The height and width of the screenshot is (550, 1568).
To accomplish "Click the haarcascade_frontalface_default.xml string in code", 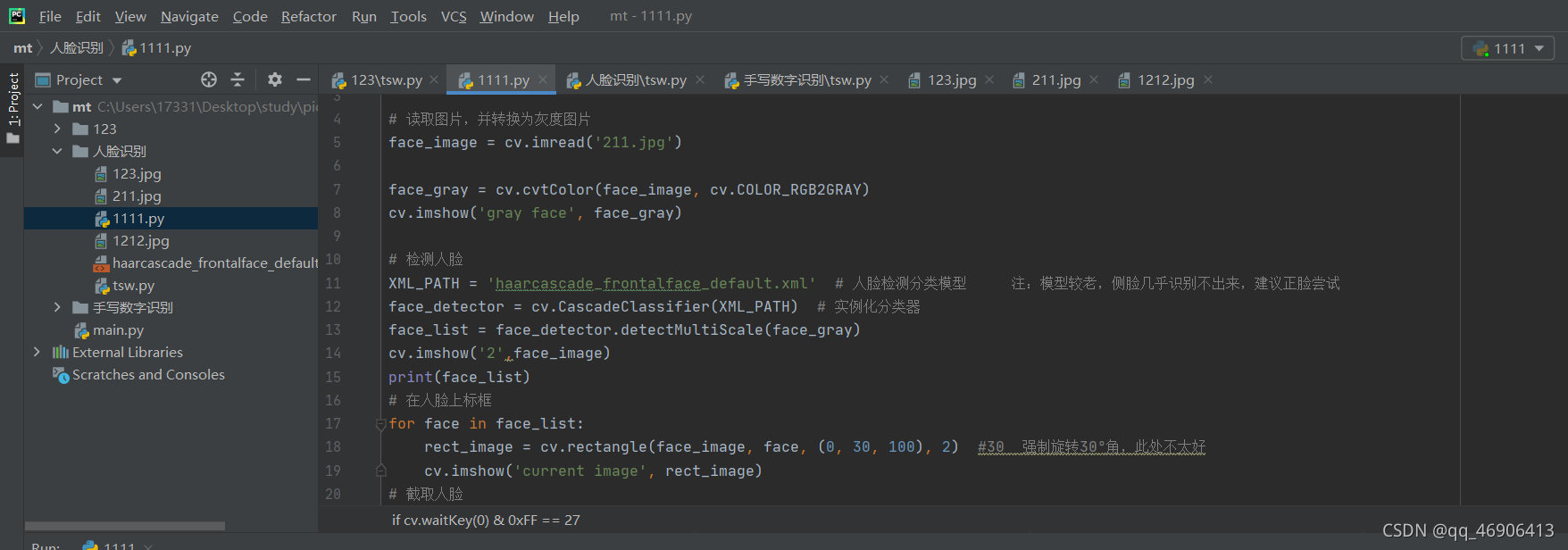I will click(651, 283).
